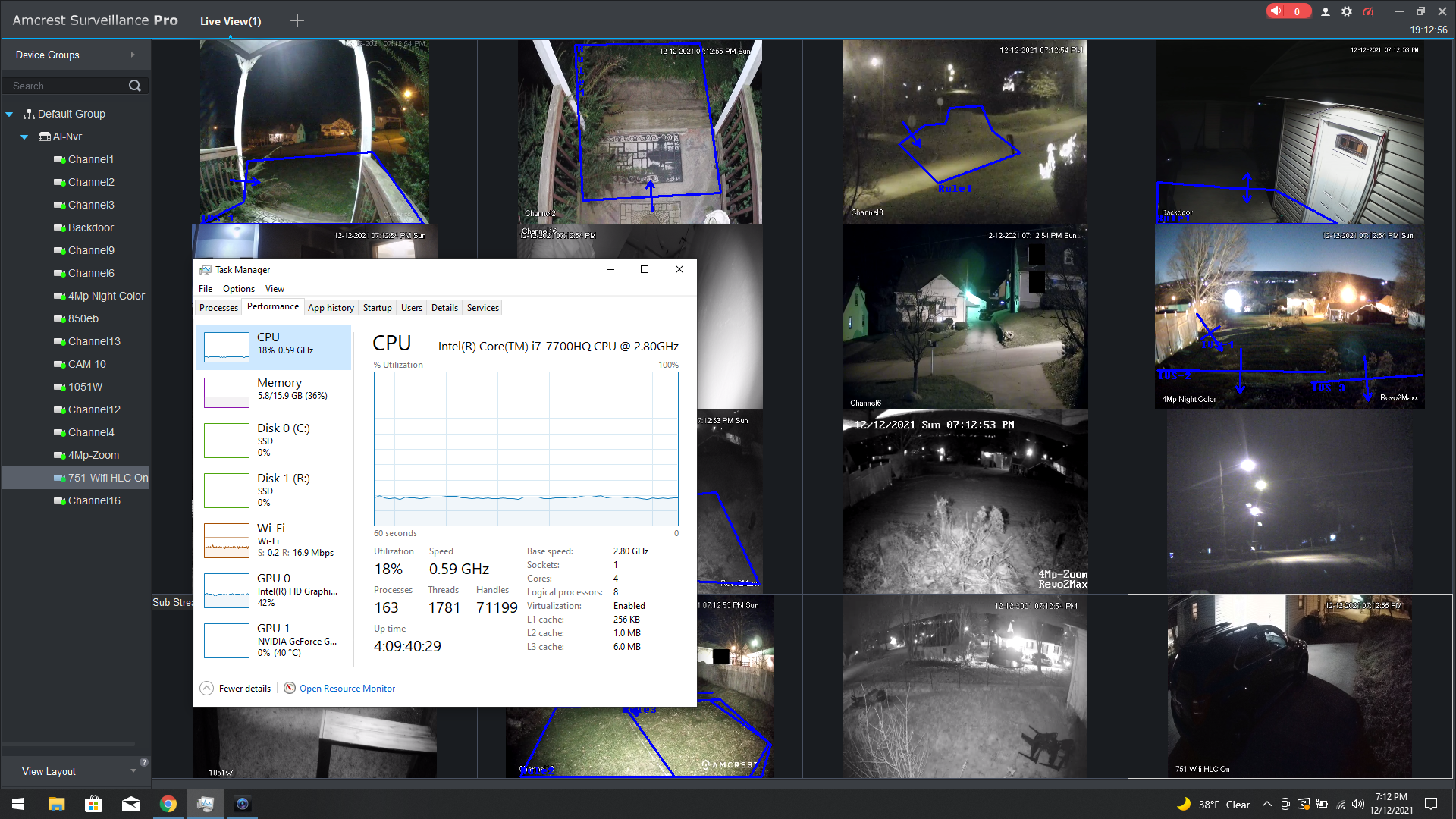Open the Windows notification center
The height and width of the screenshot is (819, 1456).
(1431, 804)
